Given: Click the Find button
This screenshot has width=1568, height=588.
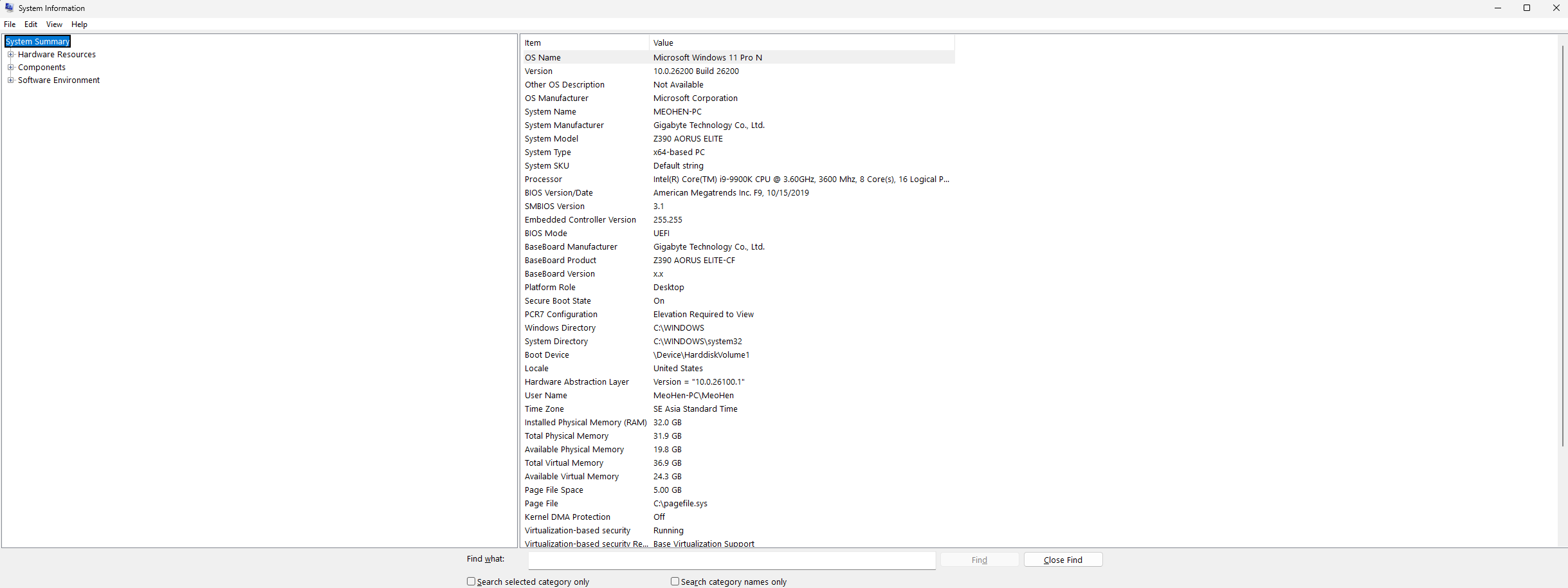Looking at the screenshot, I should tap(980, 560).
